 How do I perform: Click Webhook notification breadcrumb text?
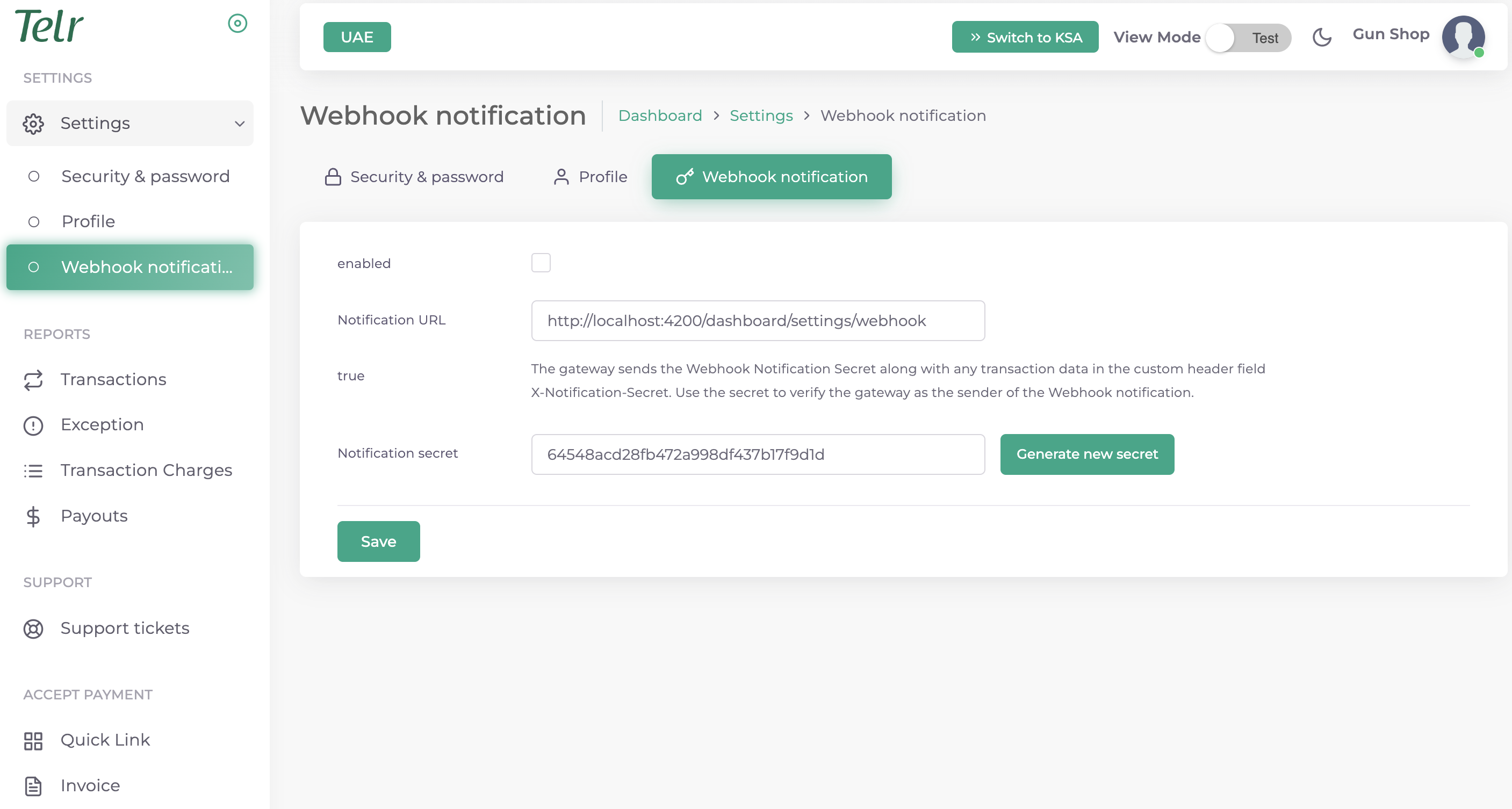coord(903,115)
